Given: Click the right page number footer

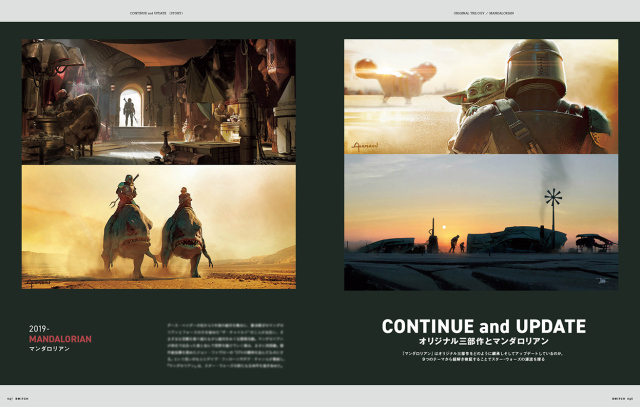Looking at the screenshot, I should pos(622,398).
